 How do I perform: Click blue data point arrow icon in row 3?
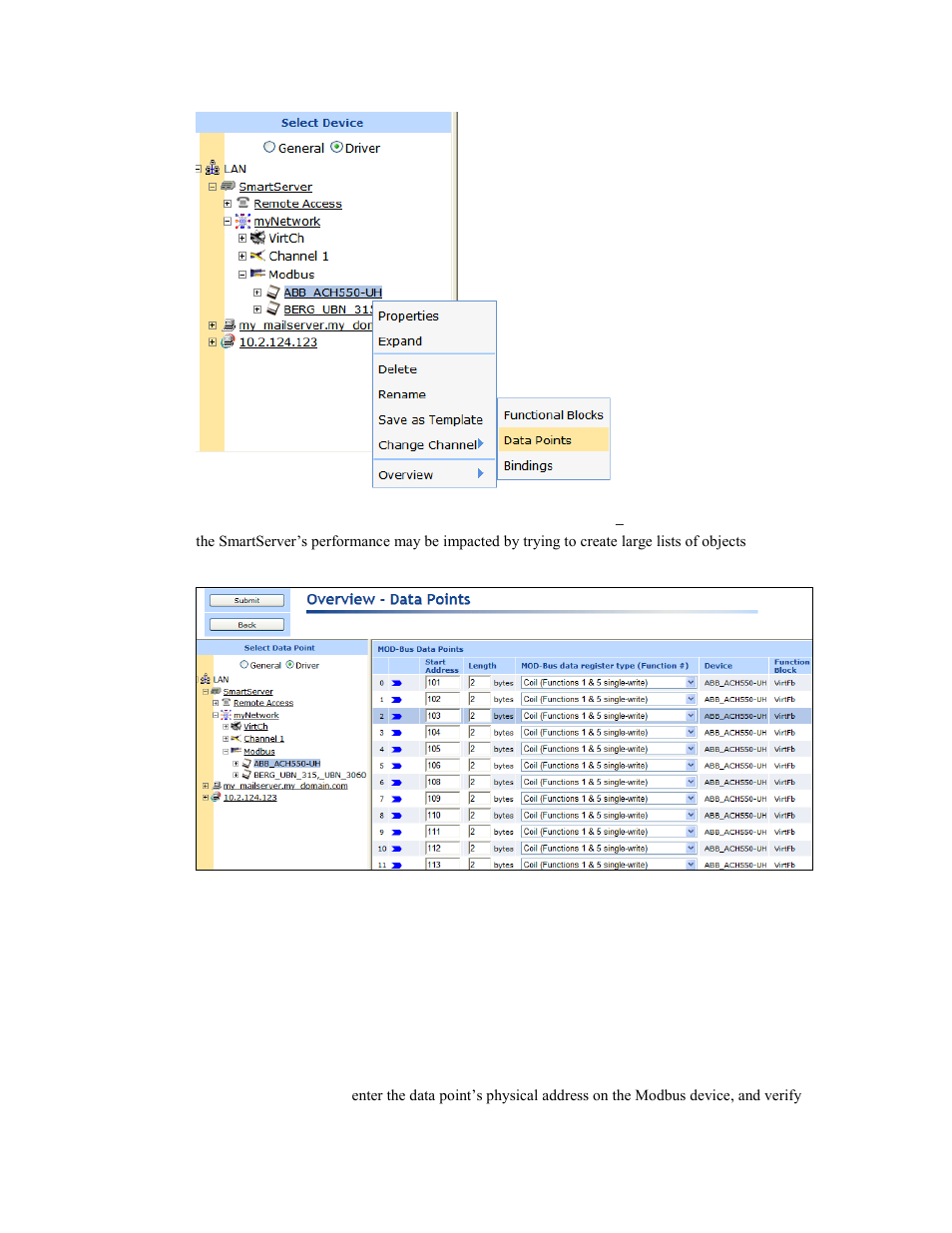(396, 733)
